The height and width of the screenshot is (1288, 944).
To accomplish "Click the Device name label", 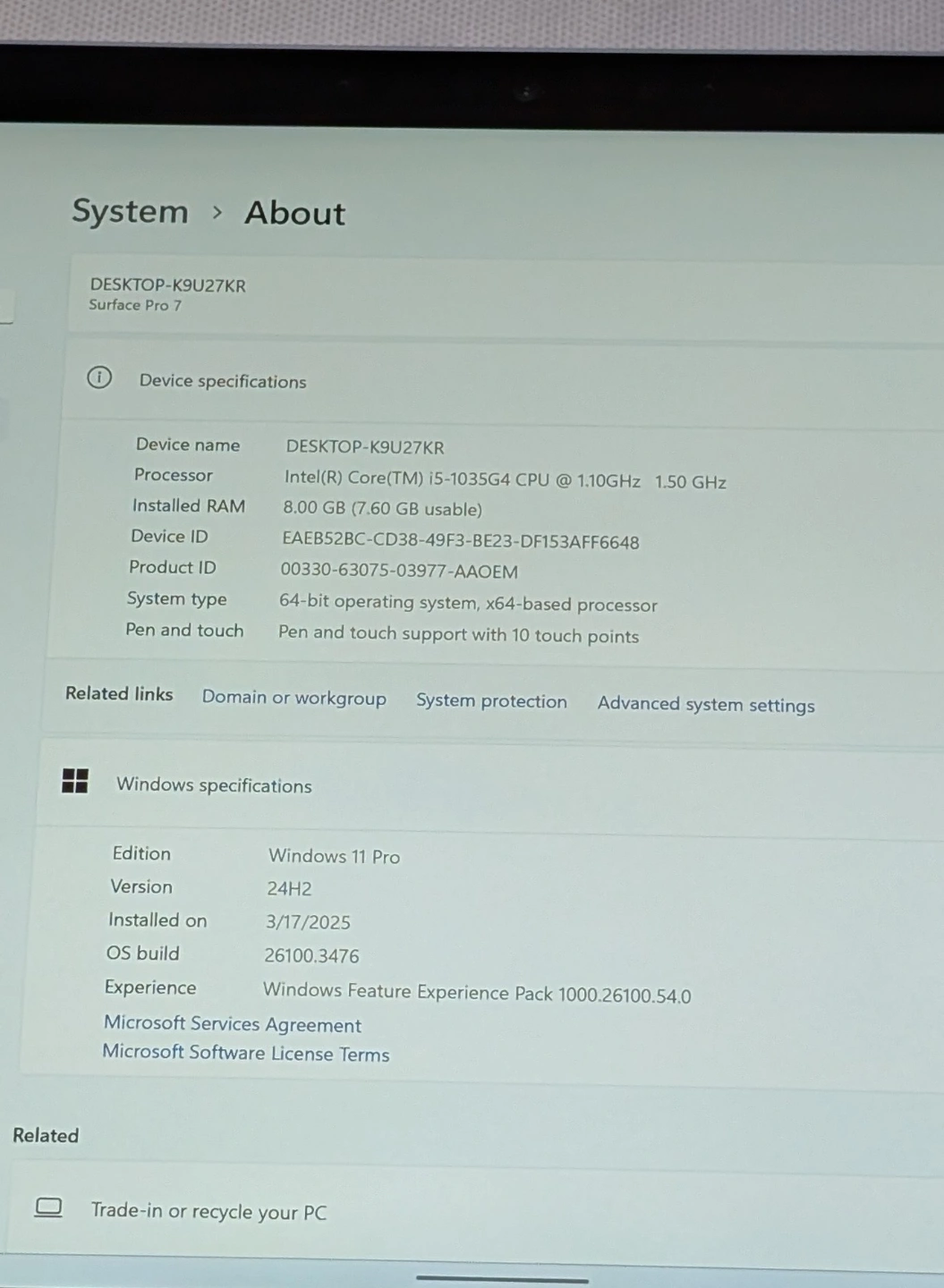I will [188, 445].
